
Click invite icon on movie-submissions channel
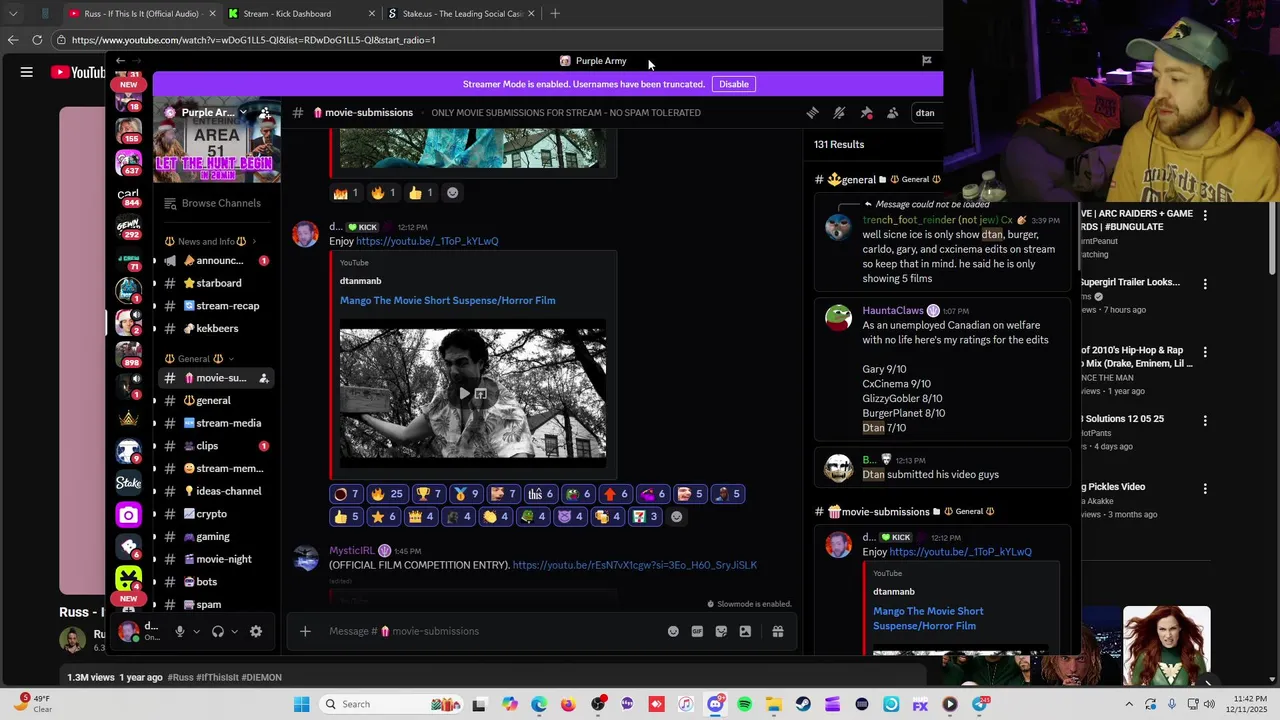click(264, 378)
